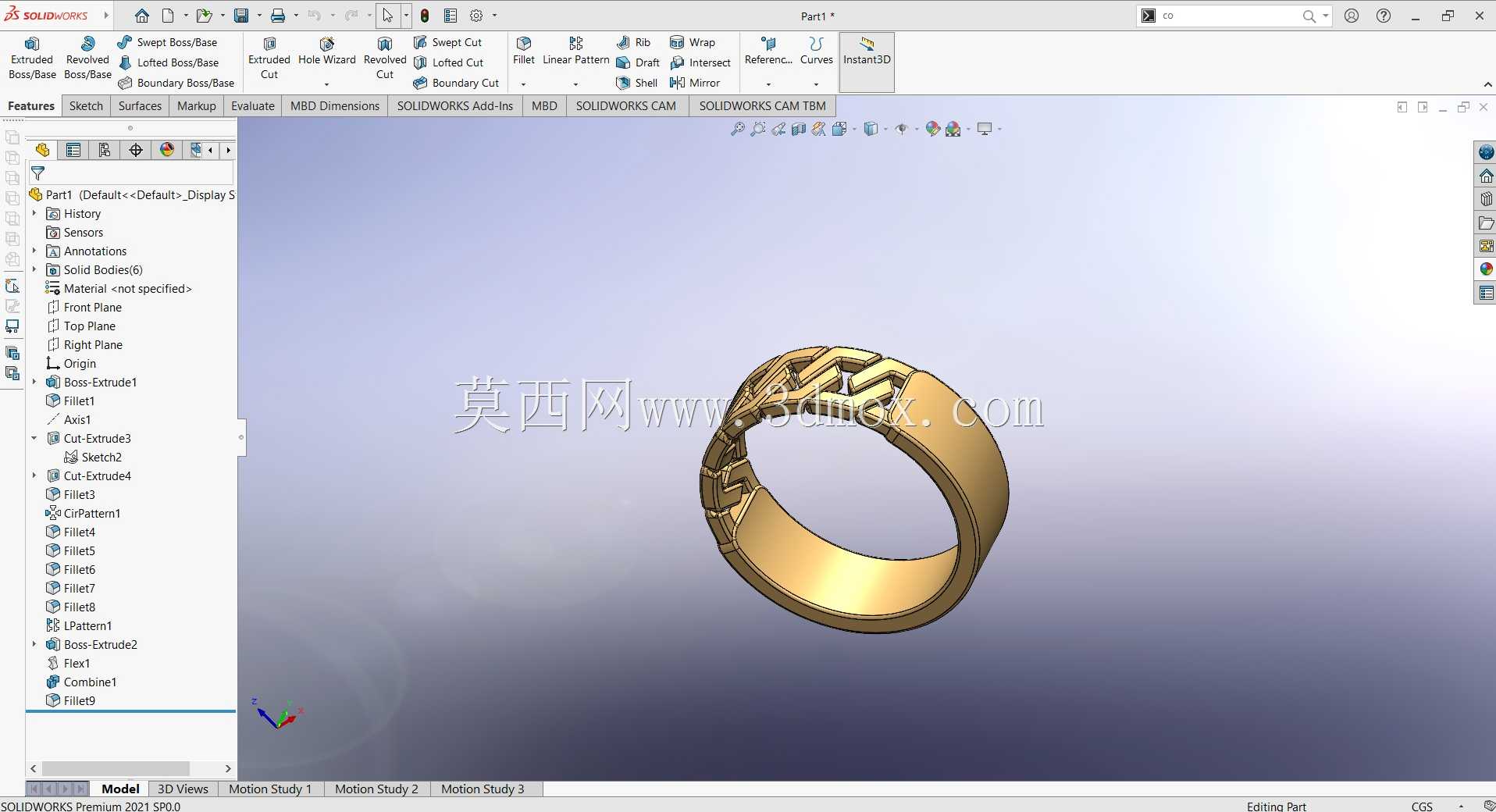
Task: Apply the Draft feature
Action: (x=638, y=62)
